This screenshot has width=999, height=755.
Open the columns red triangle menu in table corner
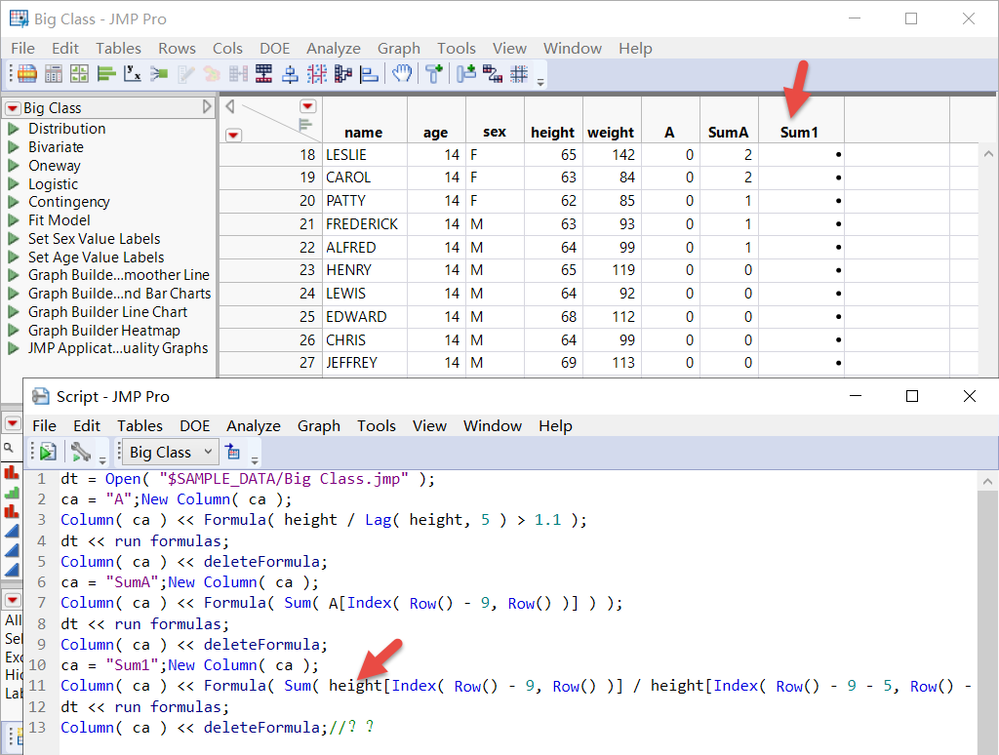(307, 106)
